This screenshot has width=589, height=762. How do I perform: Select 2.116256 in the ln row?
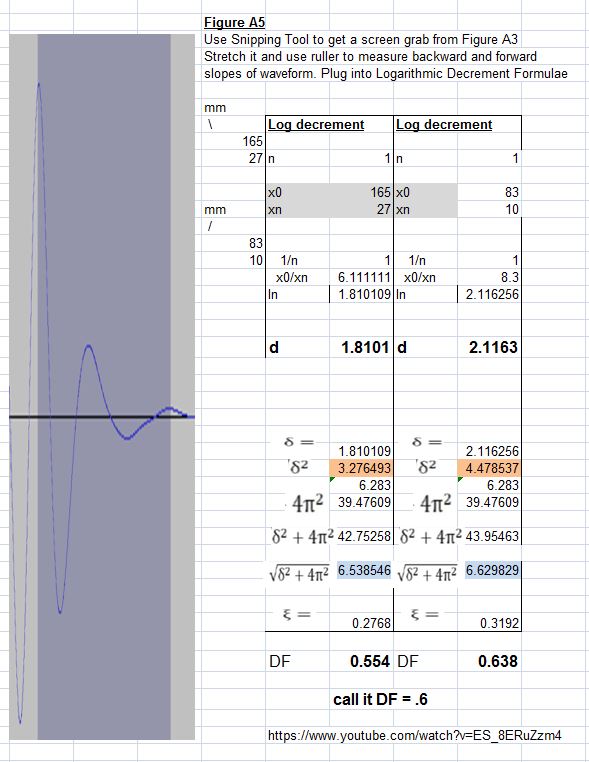pos(492,294)
